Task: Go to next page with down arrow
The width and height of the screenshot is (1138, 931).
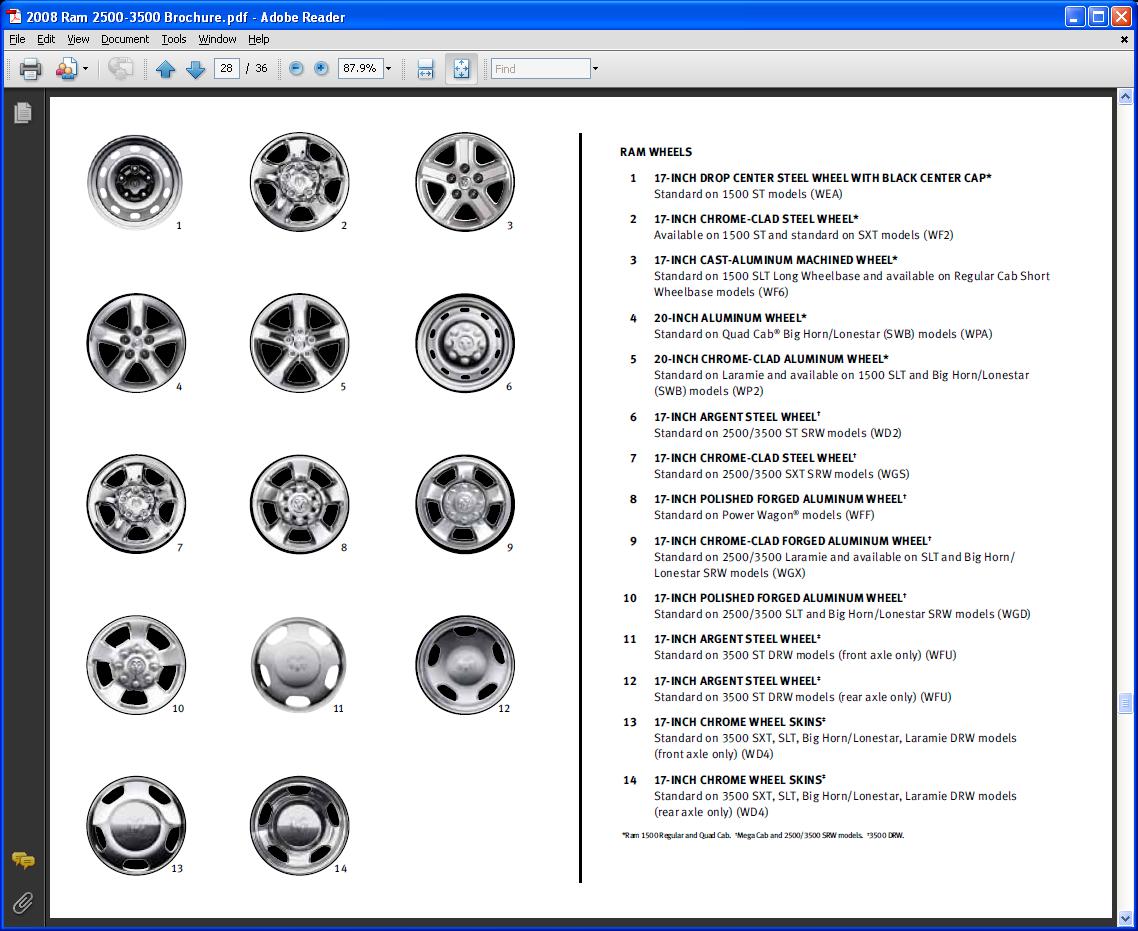Action: 196,69
